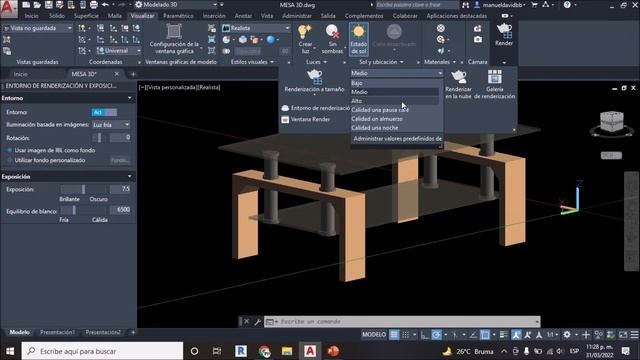Click the ViewCube in the viewport

click(611, 122)
